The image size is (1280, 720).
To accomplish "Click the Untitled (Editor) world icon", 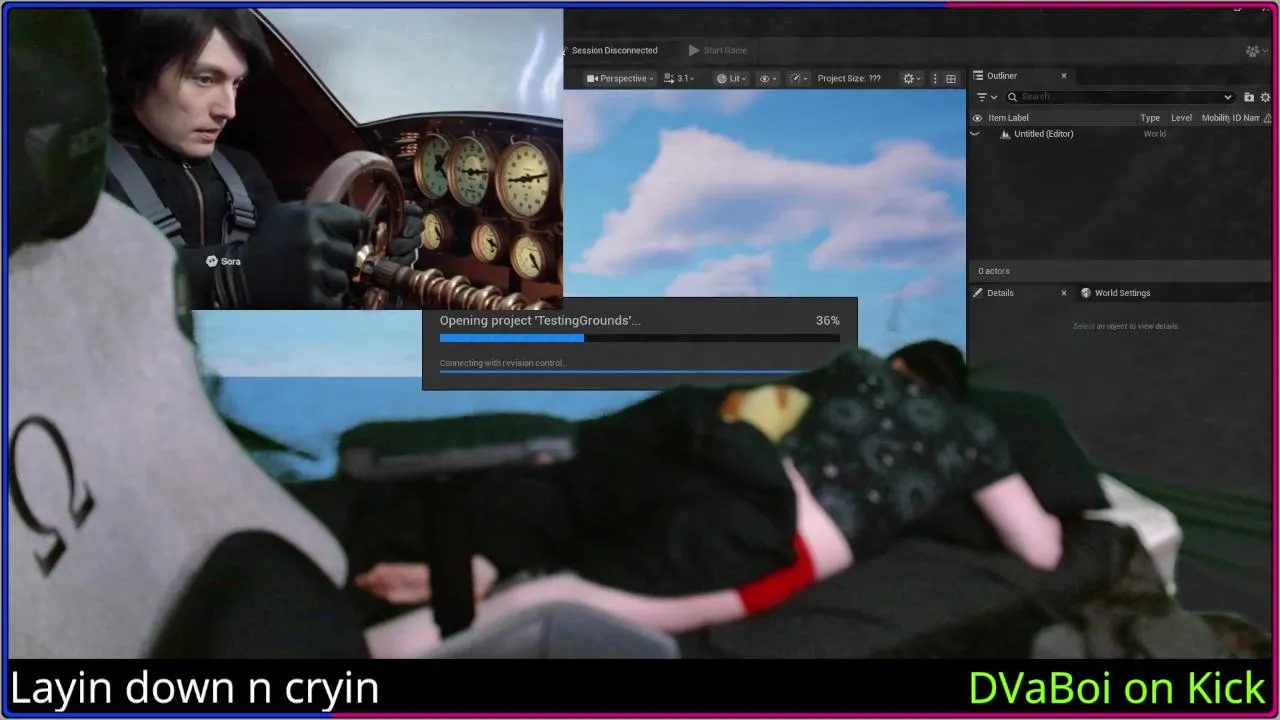I will (x=1005, y=134).
